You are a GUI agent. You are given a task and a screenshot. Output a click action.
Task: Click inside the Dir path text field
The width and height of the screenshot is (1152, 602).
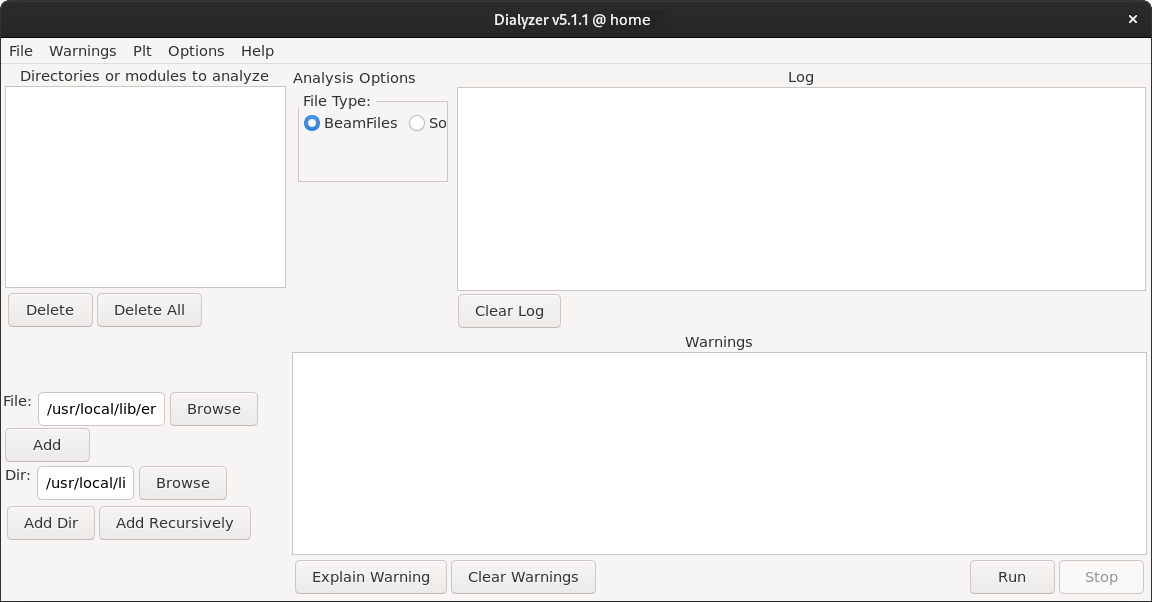(86, 483)
